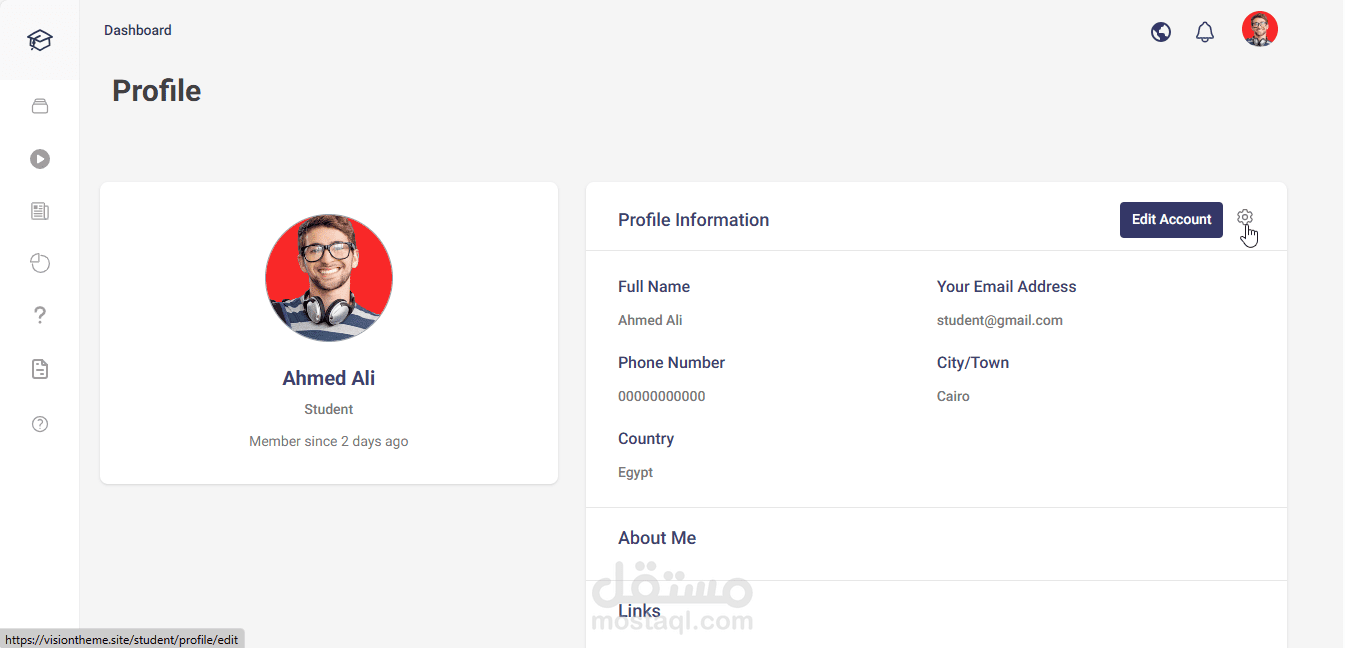
Task: Open the play button sidebar icon
Action: (x=40, y=159)
